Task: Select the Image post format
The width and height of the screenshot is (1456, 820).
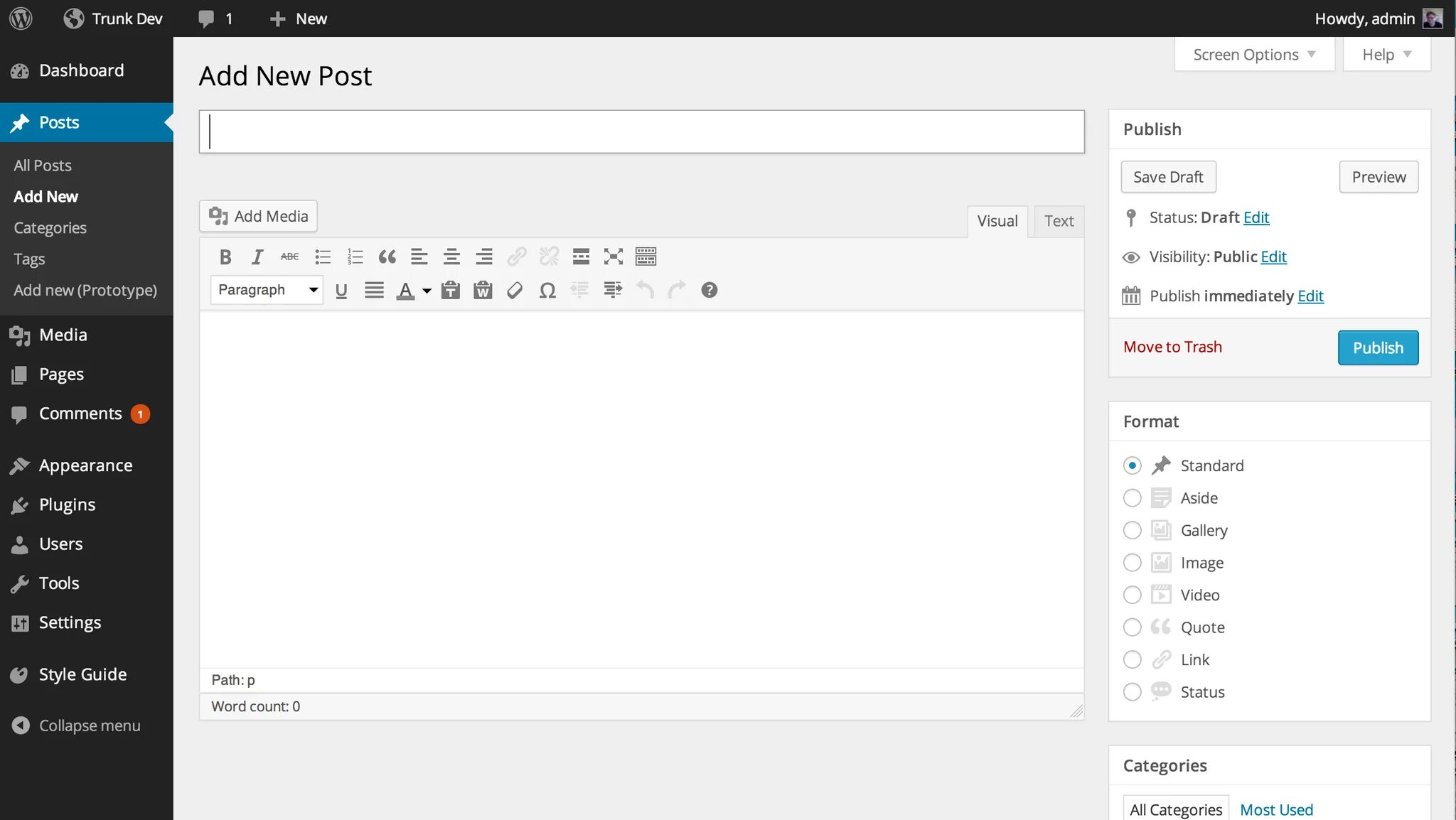Action: (1133, 563)
